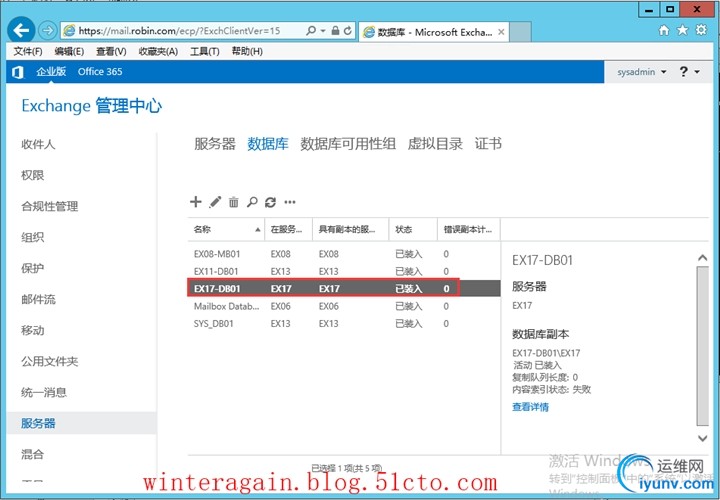Open the 查看(V) menu
This screenshot has width=720, height=500.
tap(111, 51)
